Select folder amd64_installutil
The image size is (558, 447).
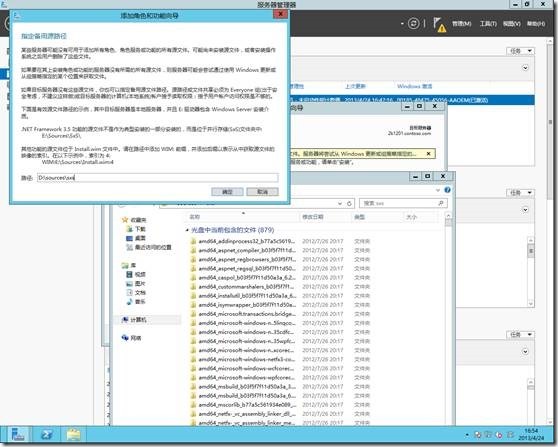pyautogui.click(x=243, y=296)
